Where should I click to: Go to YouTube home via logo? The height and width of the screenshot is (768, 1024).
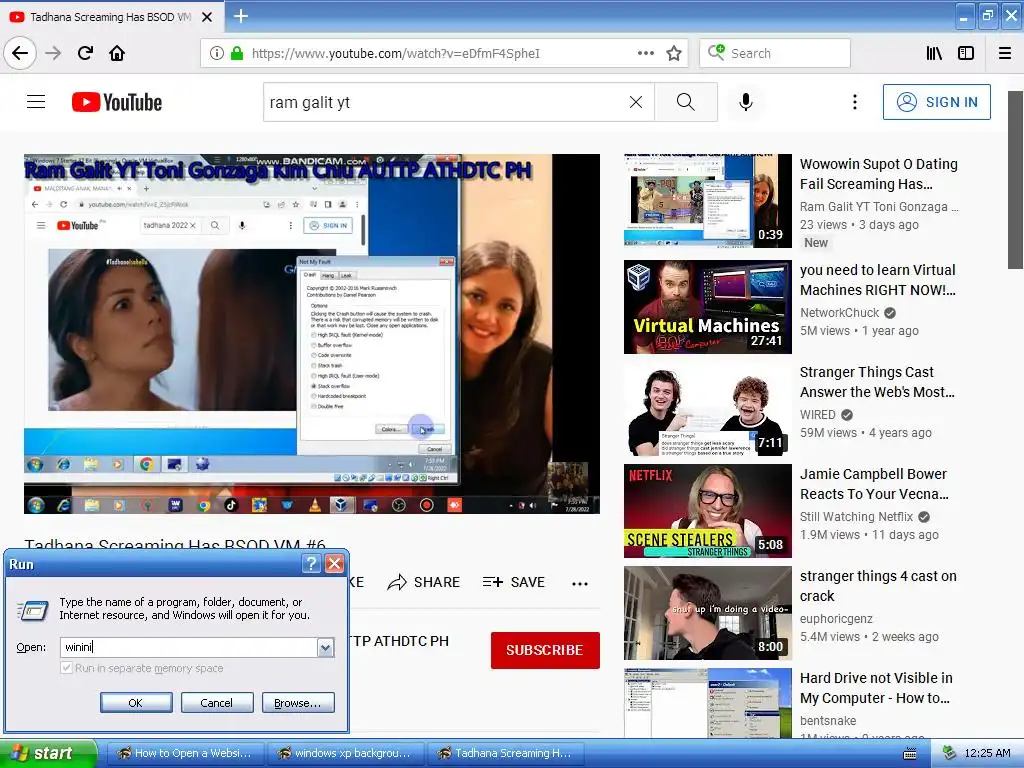[117, 102]
